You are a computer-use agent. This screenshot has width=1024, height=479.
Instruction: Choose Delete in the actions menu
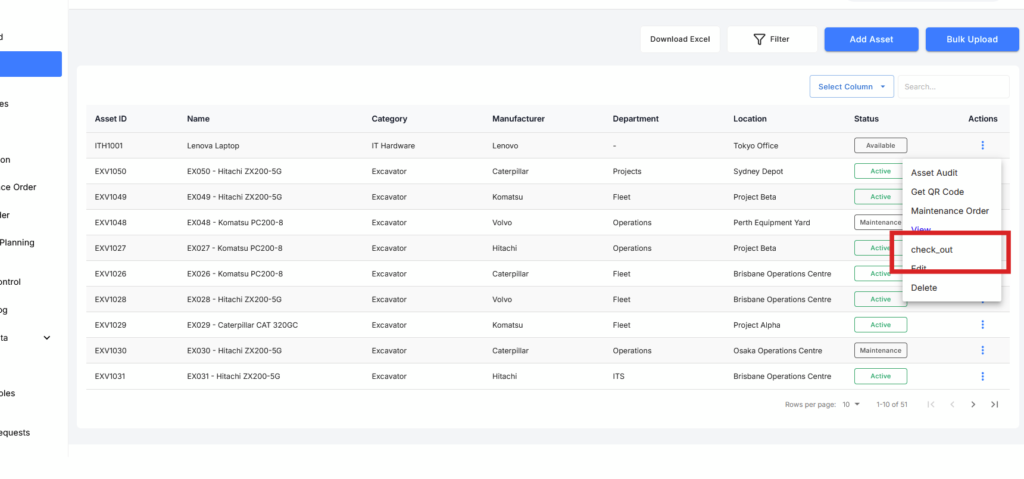pos(924,288)
